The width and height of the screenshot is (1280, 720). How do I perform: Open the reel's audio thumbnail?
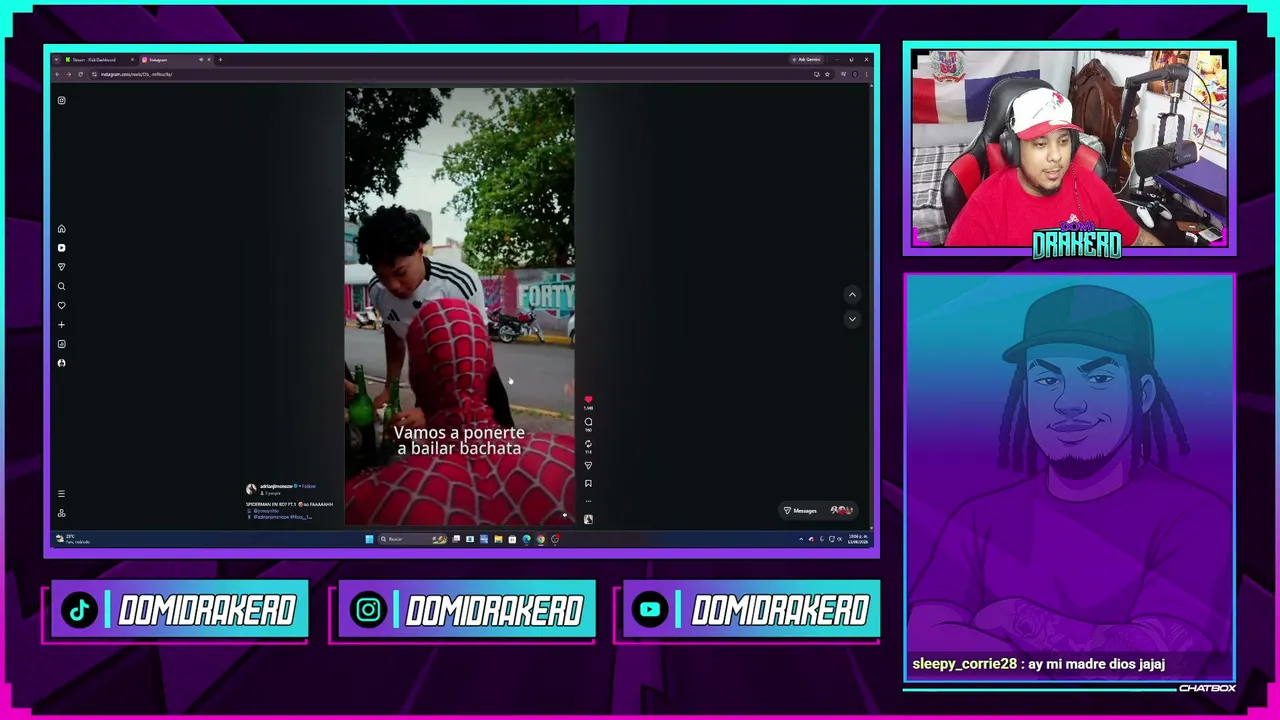[588, 519]
